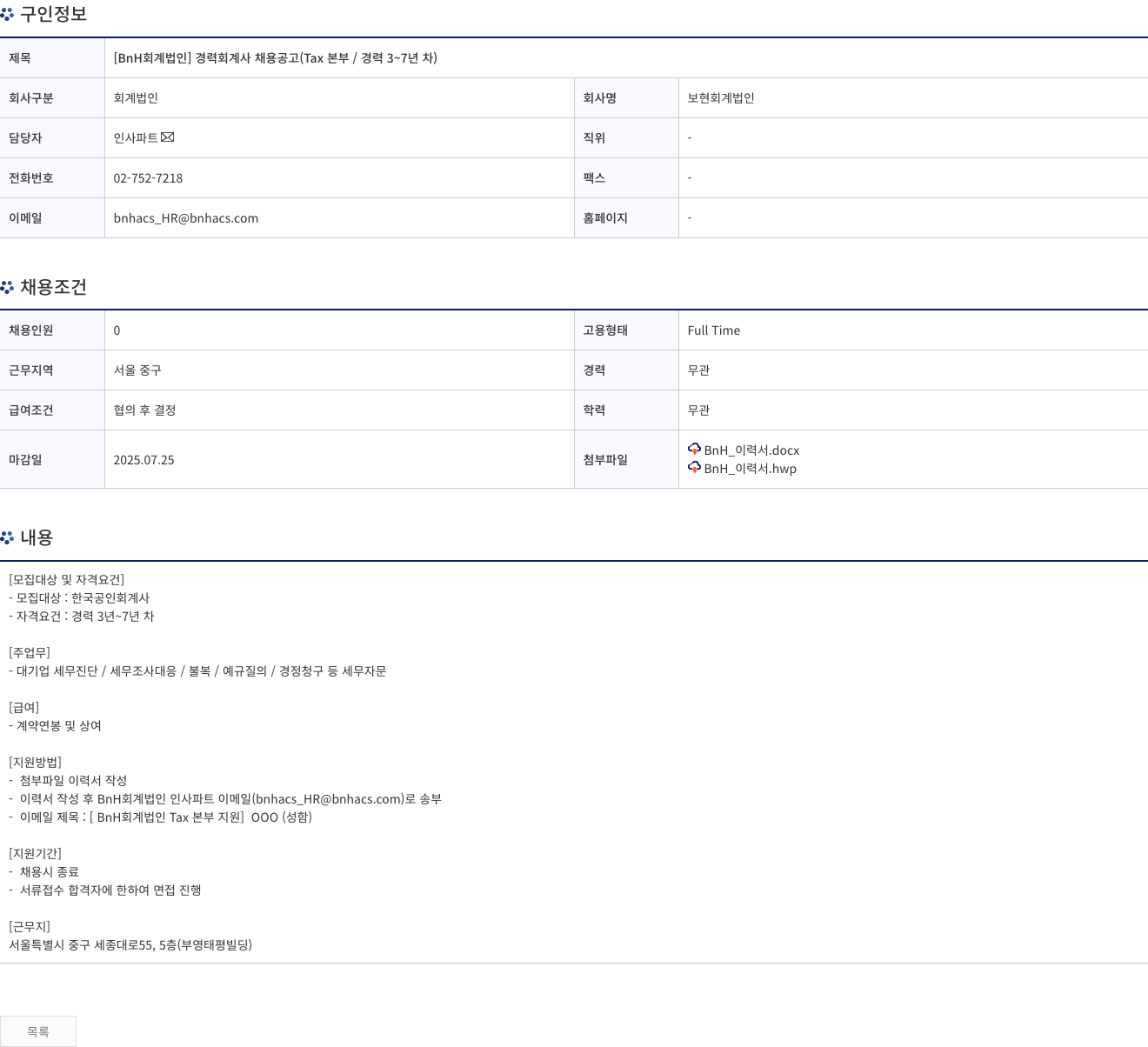Click the 채용인원 label cell

tap(52, 330)
